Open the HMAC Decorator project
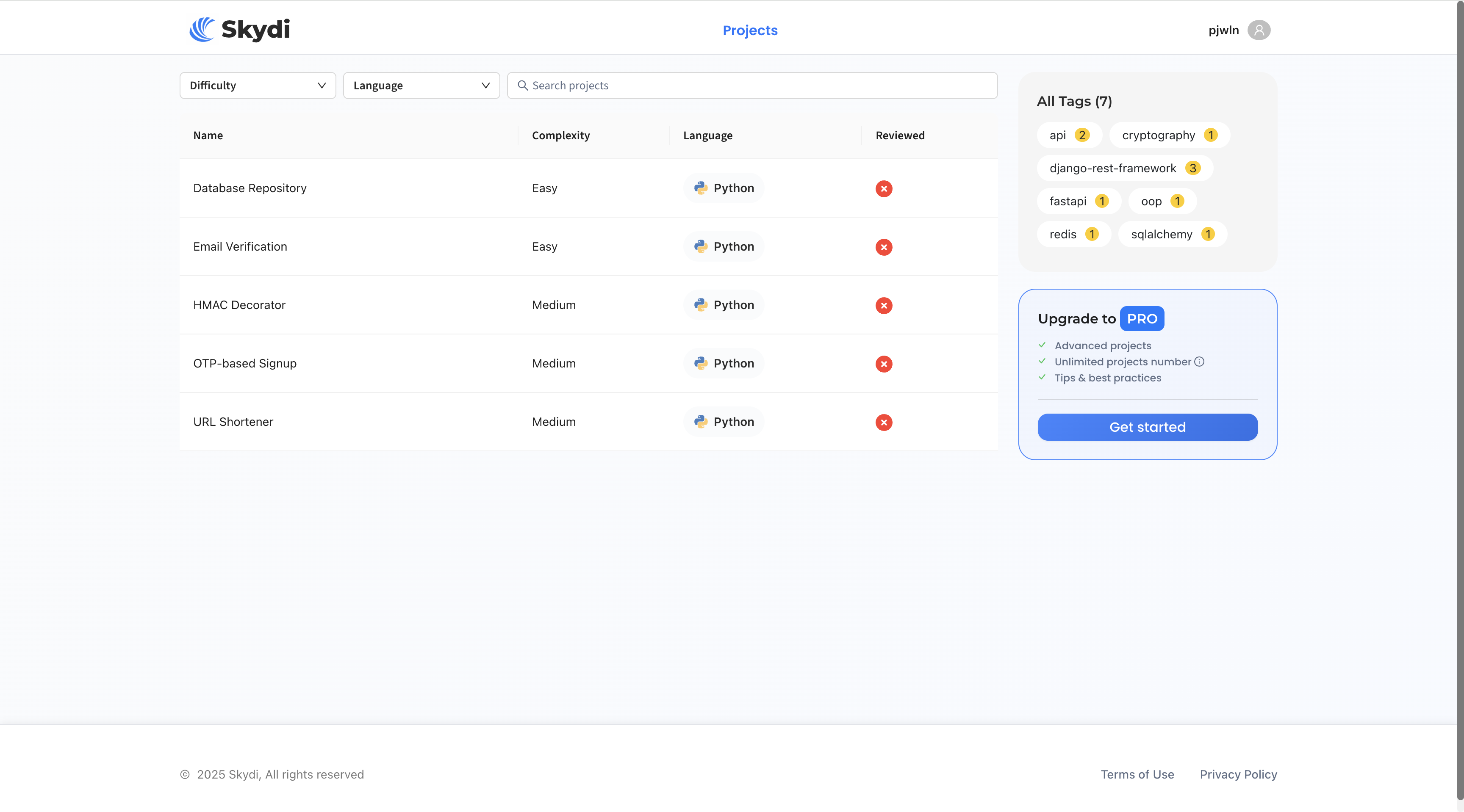Screen dimensions: 1464x812 click(x=239, y=305)
